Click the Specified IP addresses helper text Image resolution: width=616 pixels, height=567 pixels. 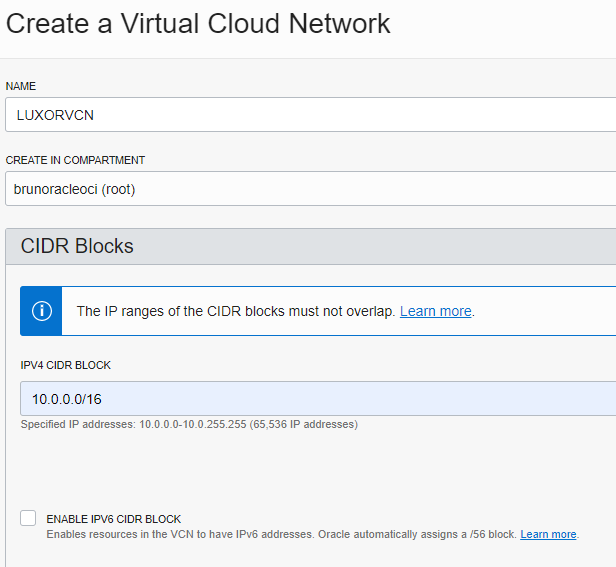tap(189, 424)
